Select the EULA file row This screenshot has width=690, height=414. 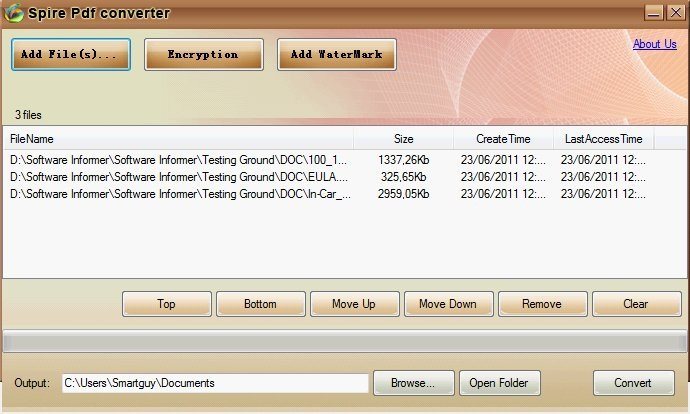point(180,177)
